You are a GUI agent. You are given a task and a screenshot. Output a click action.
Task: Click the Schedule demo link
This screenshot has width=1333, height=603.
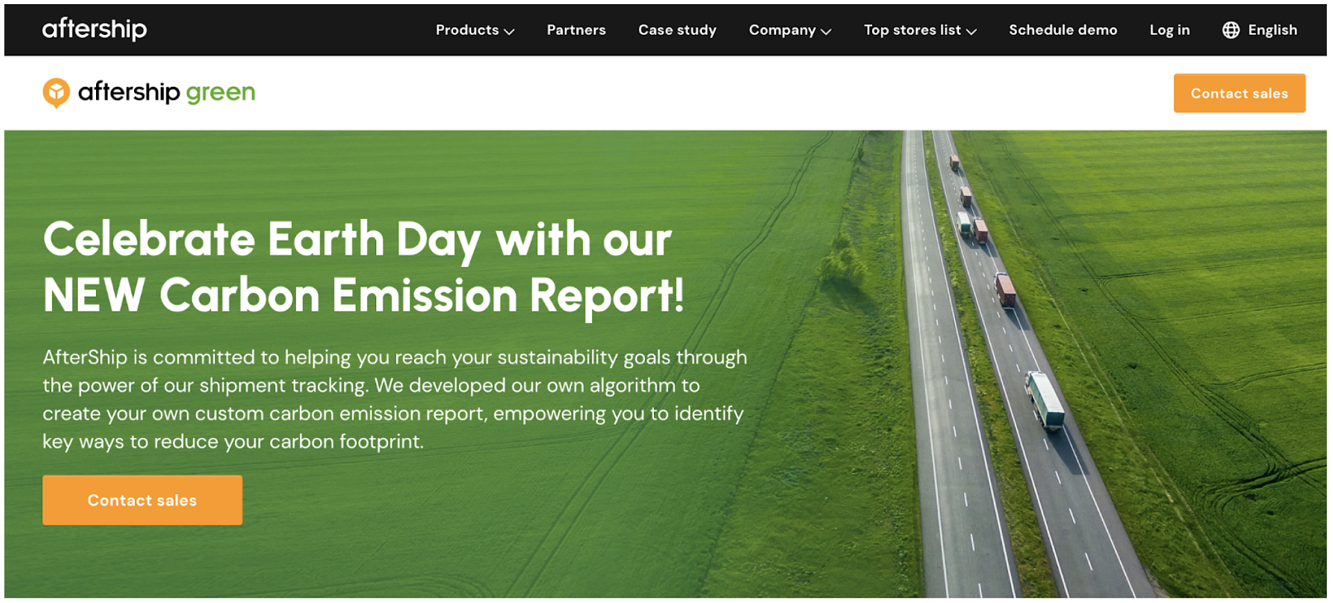[x=1063, y=30]
